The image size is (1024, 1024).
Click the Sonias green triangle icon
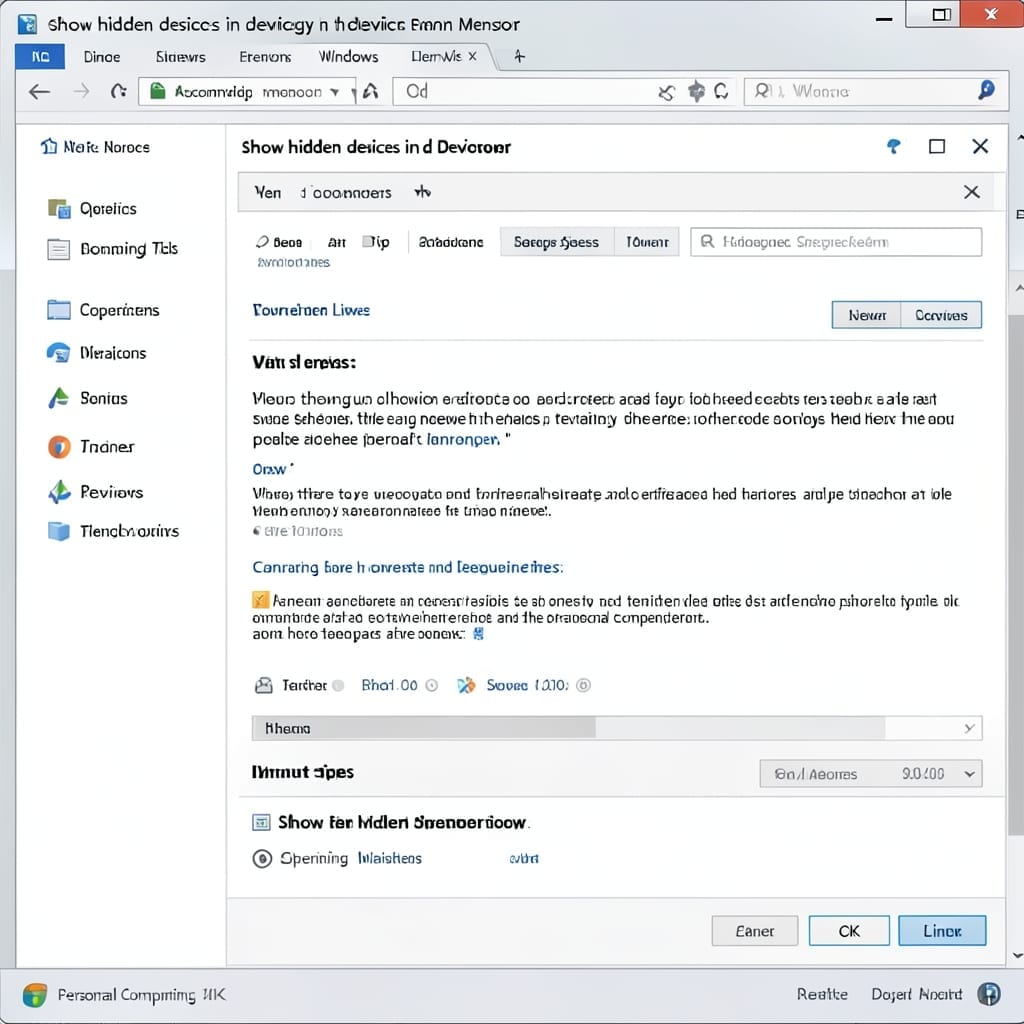59,398
